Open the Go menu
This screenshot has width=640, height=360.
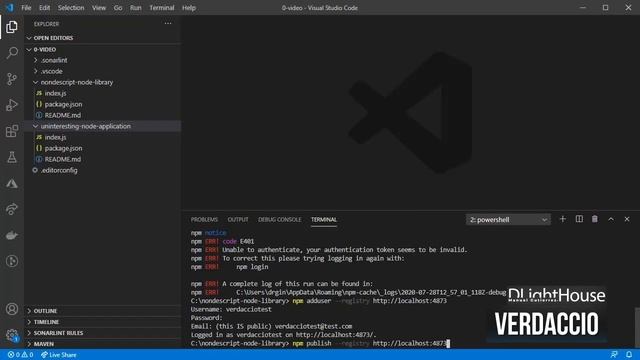(118, 8)
